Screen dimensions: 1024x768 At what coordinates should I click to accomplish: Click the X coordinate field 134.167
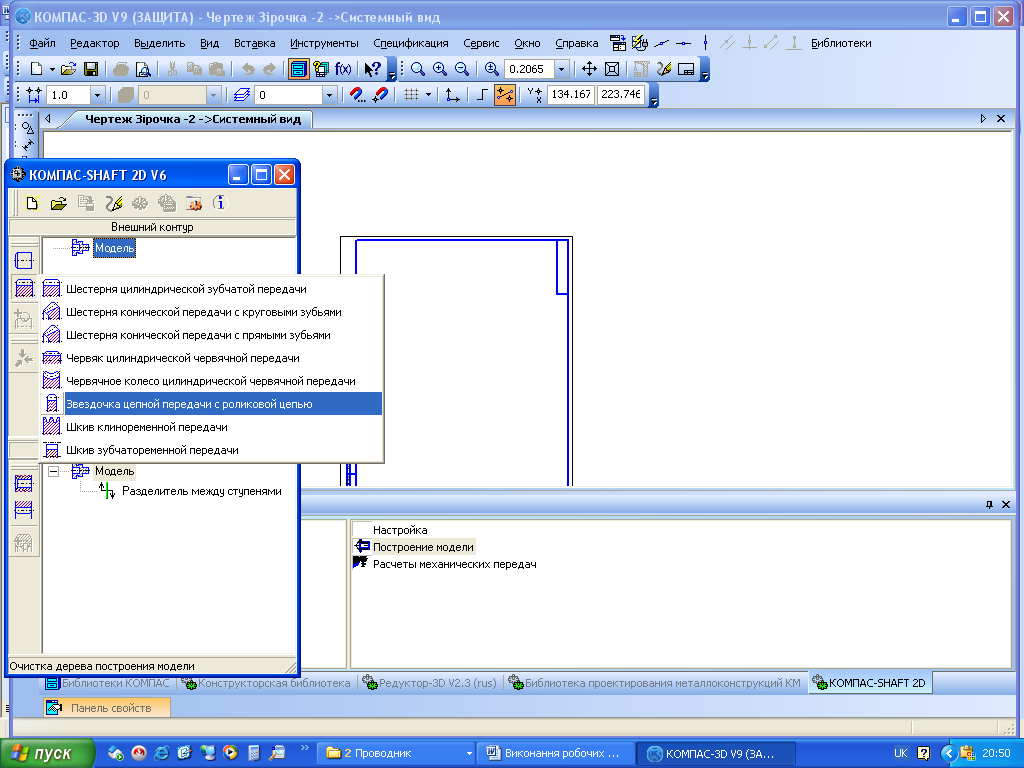(571, 95)
